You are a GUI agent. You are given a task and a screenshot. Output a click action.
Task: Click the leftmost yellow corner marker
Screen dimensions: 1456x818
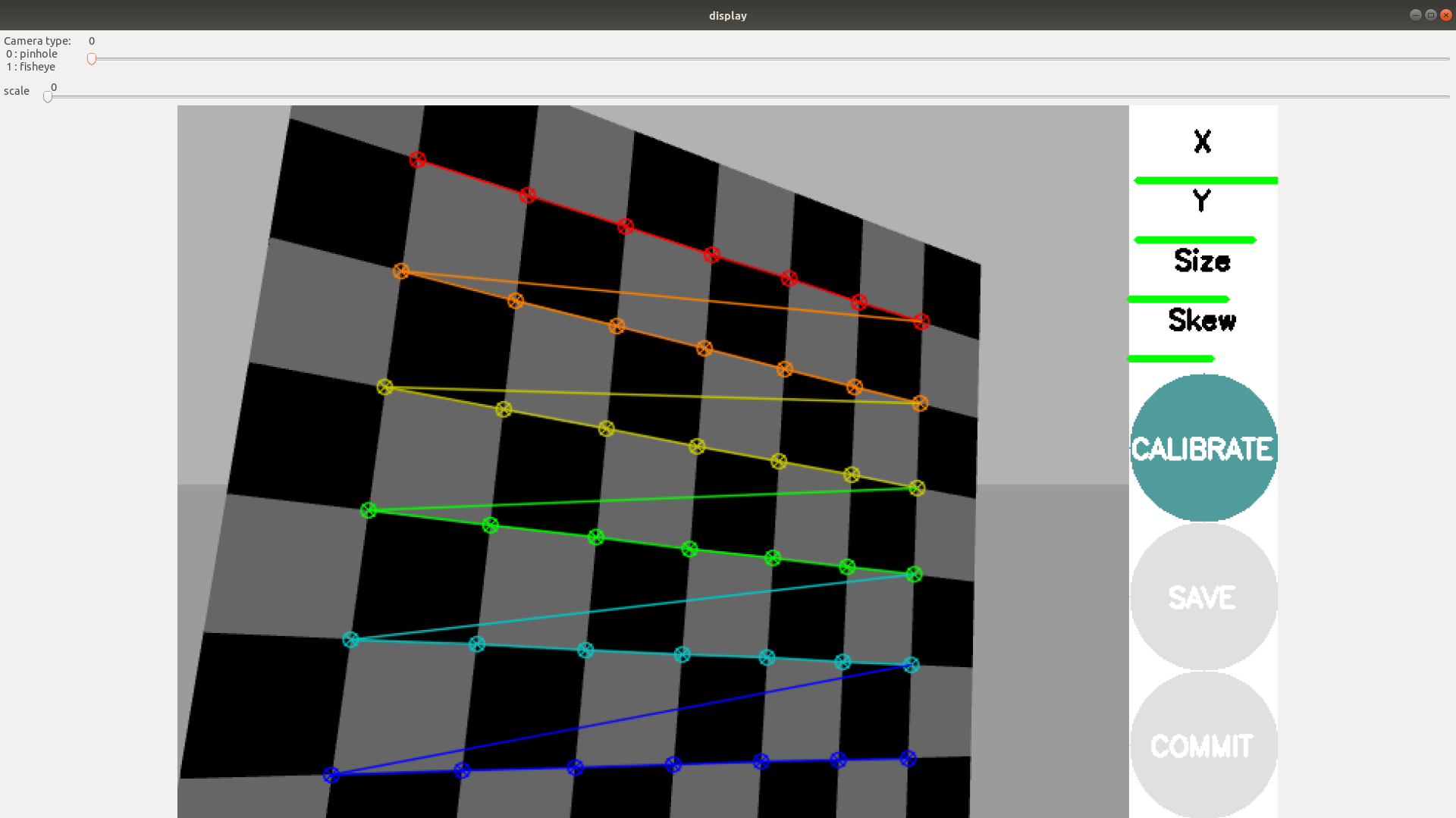point(384,387)
